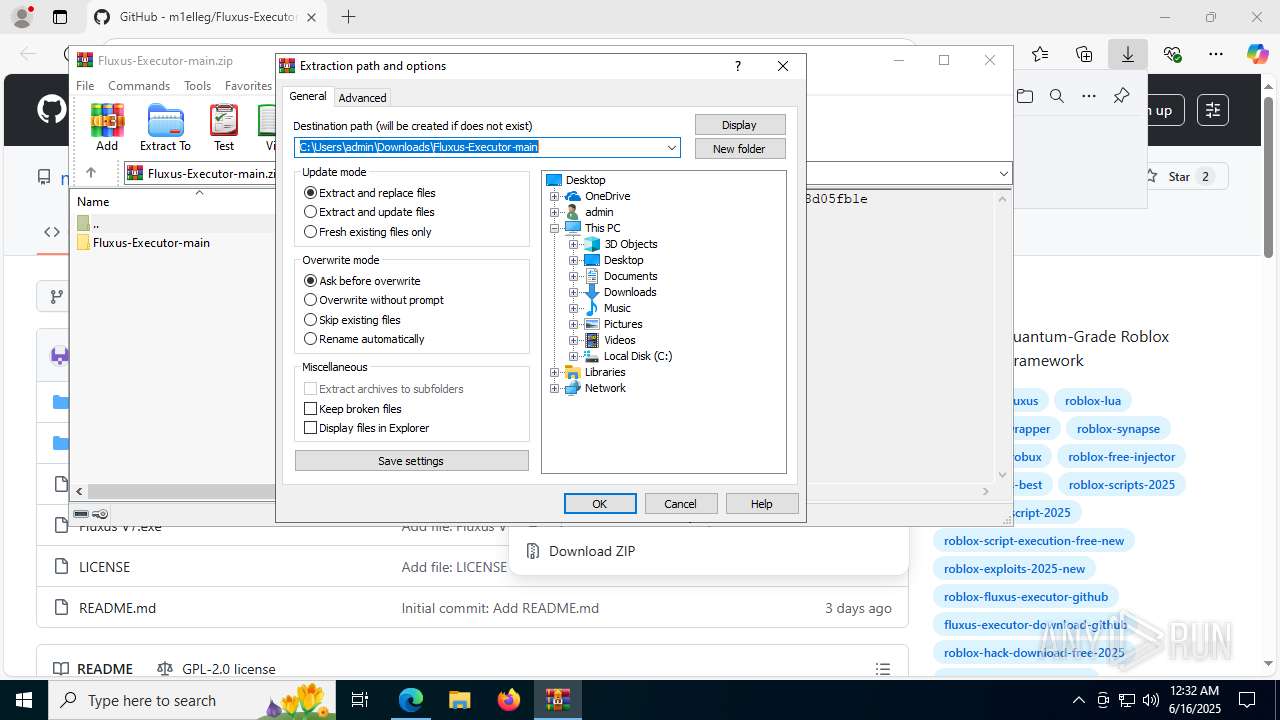Select Fresh existing files only
This screenshot has width=1280, height=720.
point(368,232)
